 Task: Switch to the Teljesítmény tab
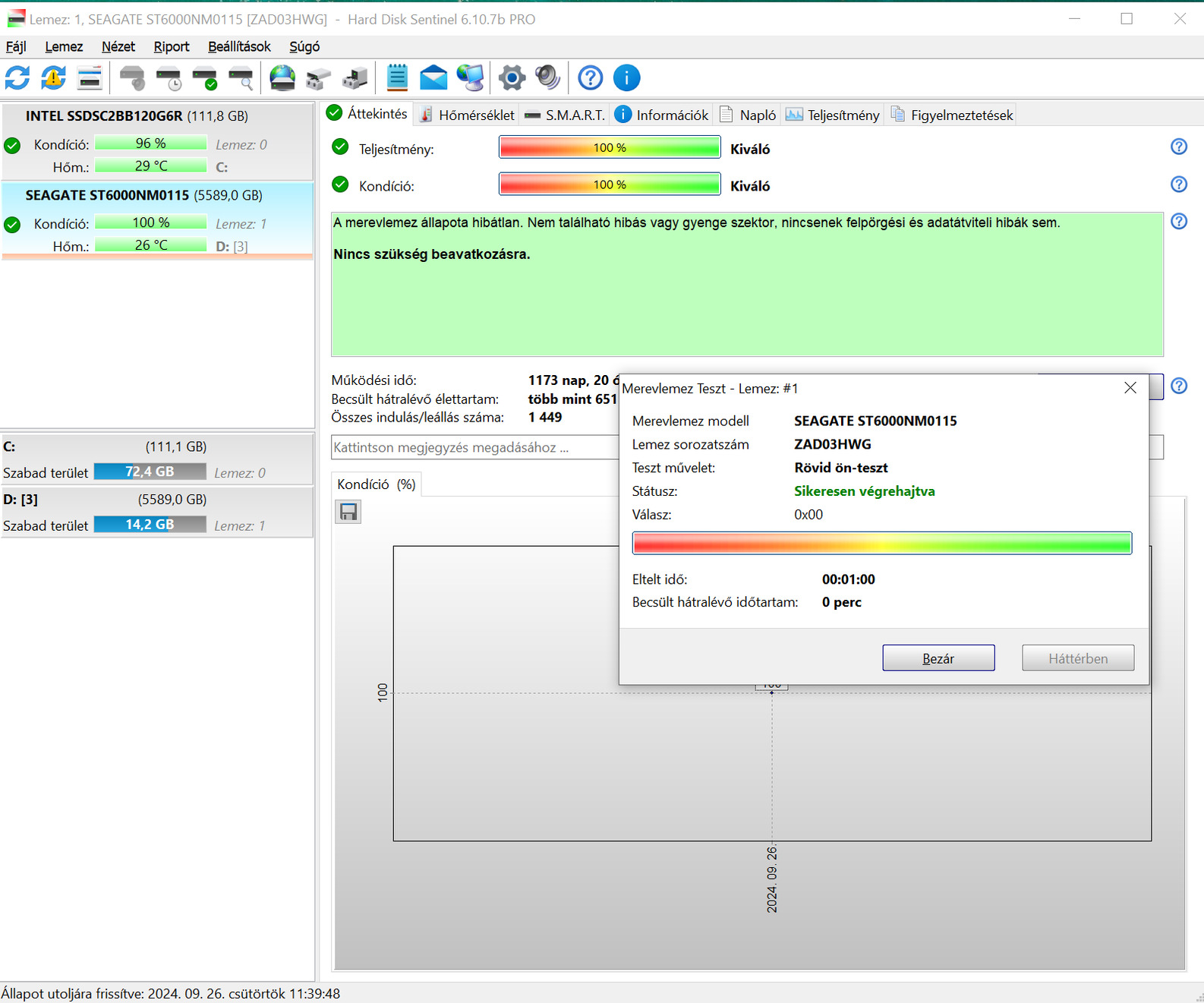point(832,115)
